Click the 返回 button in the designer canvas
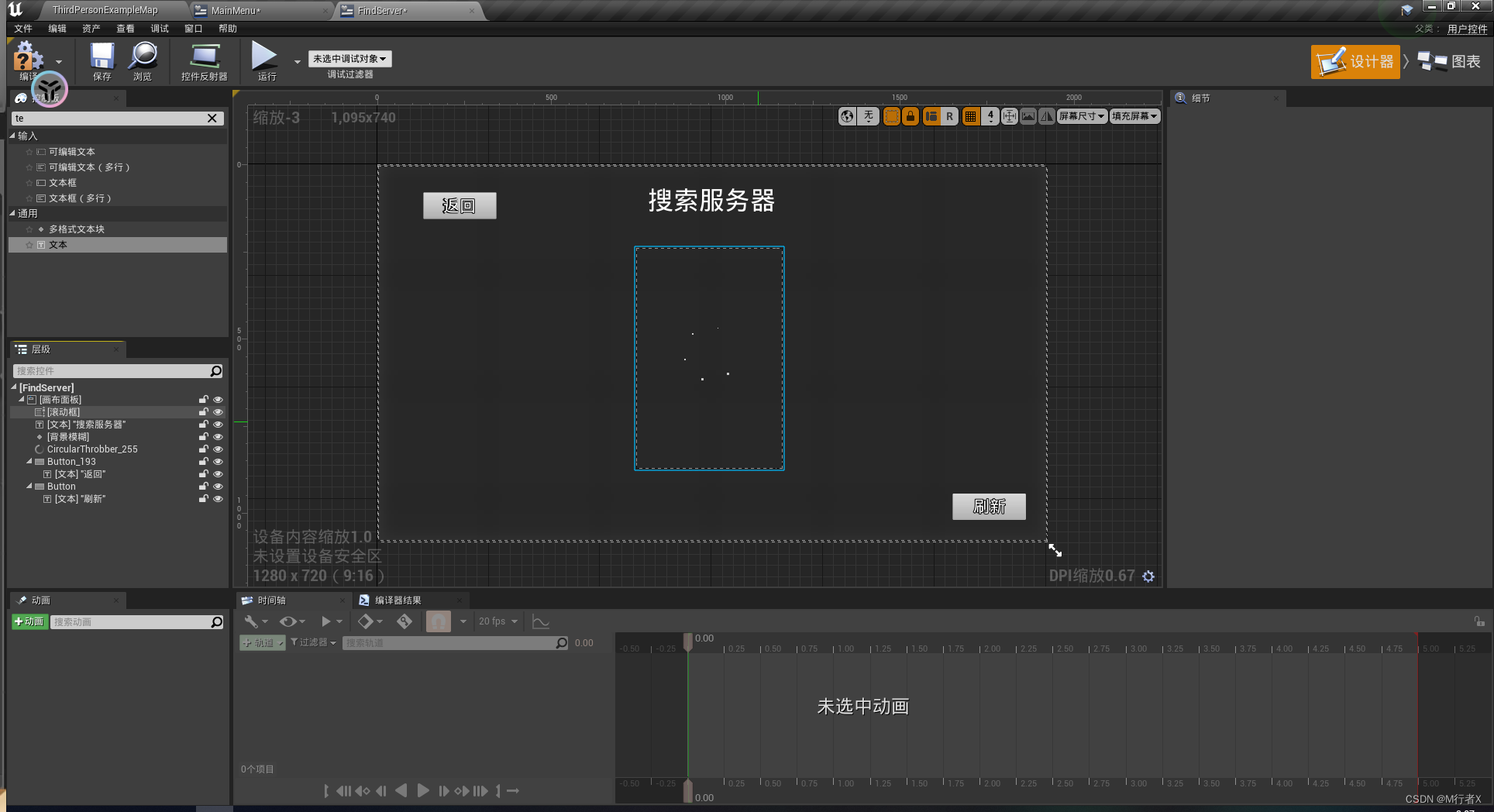The width and height of the screenshot is (1494, 812). point(460,205)
